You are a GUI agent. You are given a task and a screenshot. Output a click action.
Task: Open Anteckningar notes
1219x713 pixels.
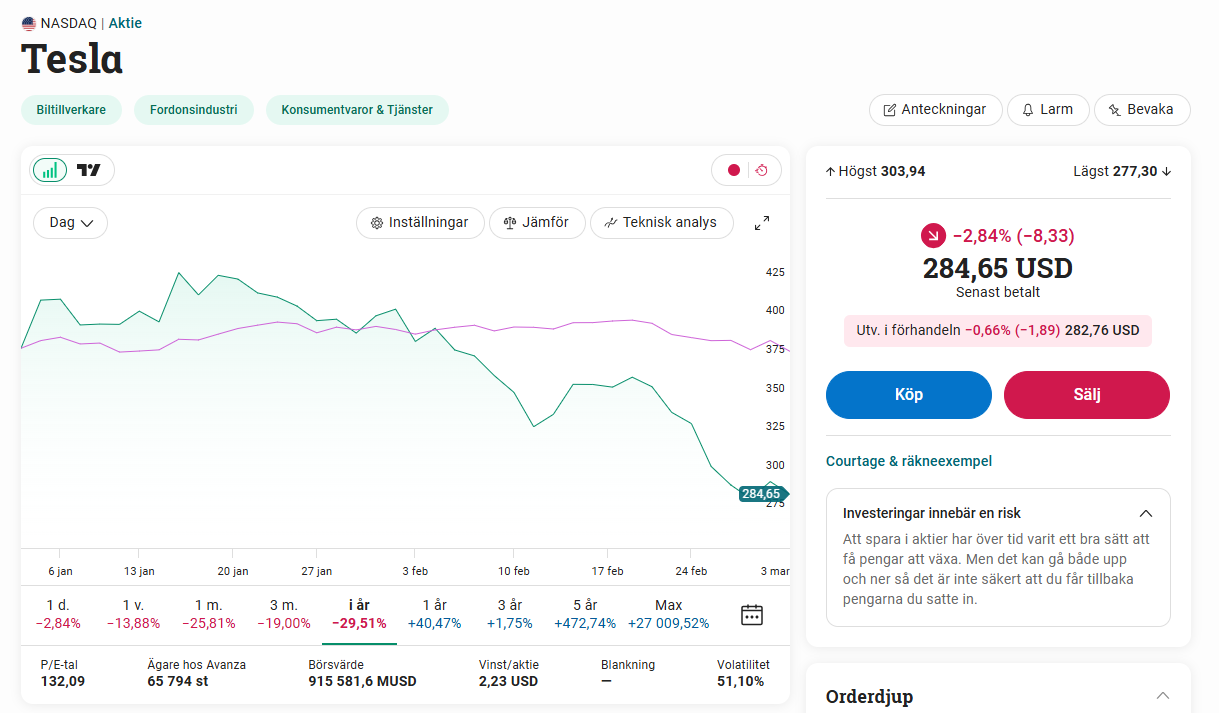[x=935, y=110]
